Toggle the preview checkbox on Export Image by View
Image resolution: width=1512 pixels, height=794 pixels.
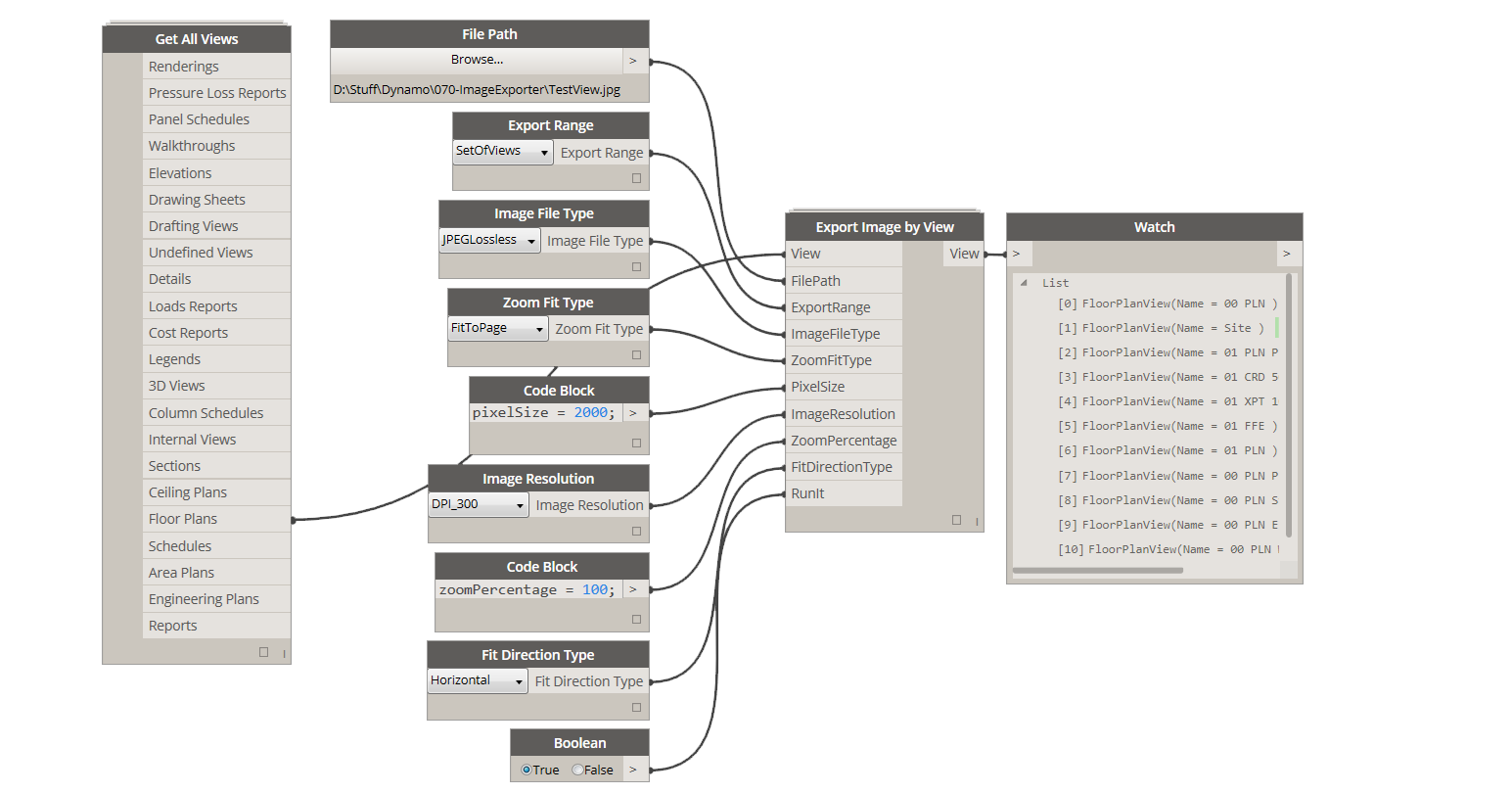pyautogui.click(x=956, y=520)
